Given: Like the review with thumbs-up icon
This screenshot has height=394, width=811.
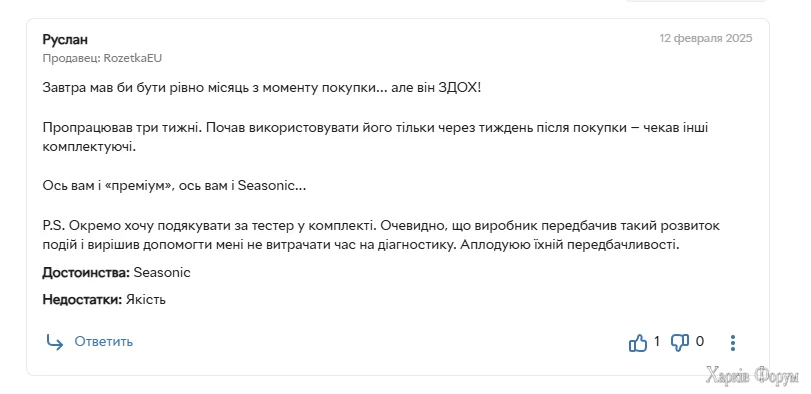Looking at the screenshot, I should coord(638,342).
